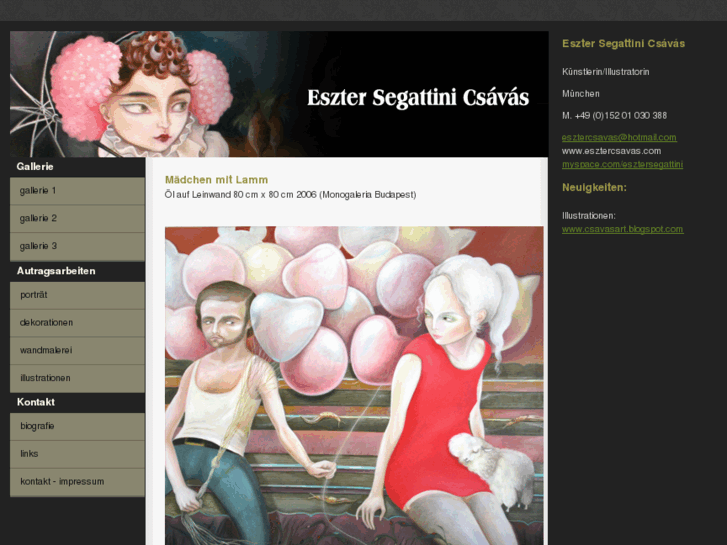Click the Gallerie section header
Image resolution: width=727 pixels, height=545 pixels.
coord(35,167)
